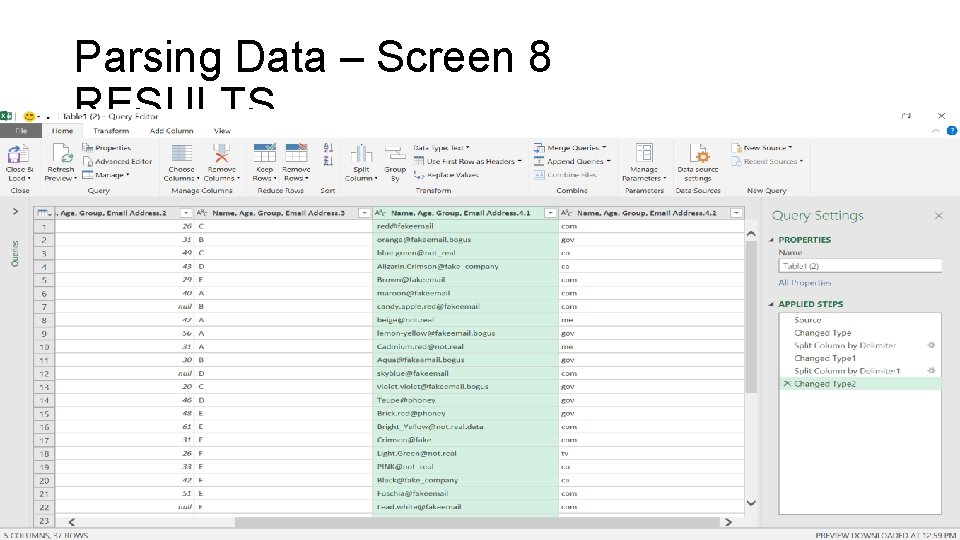Open the Data Type: Text dropdown

441,148
